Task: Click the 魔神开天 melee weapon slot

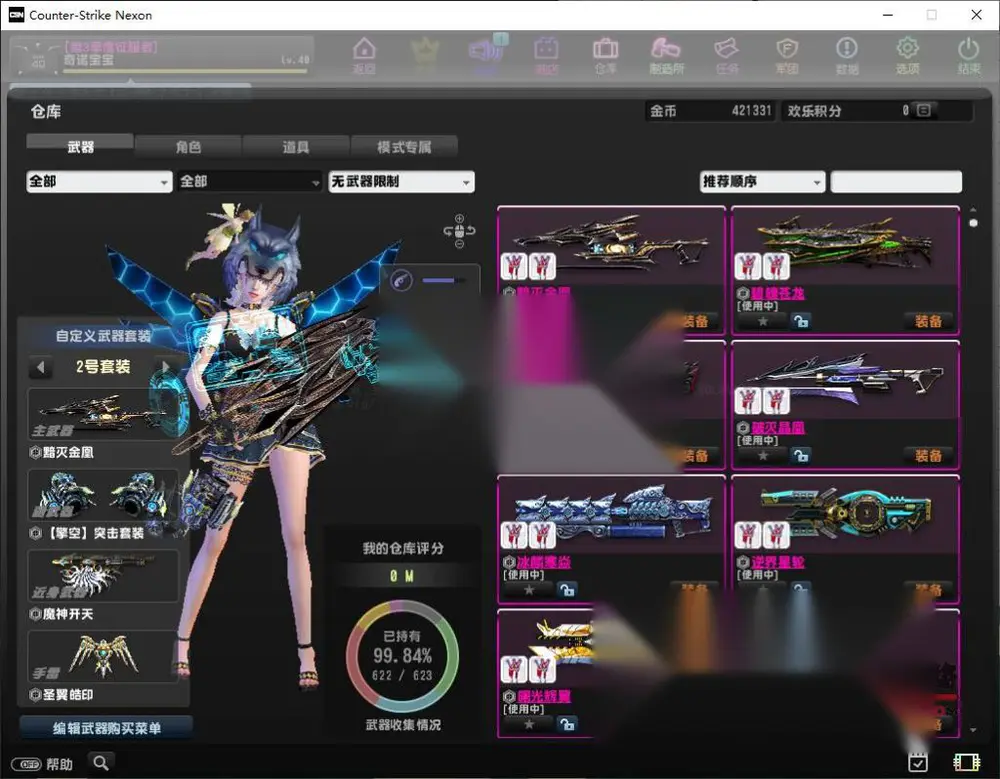Action: point(103,577)
